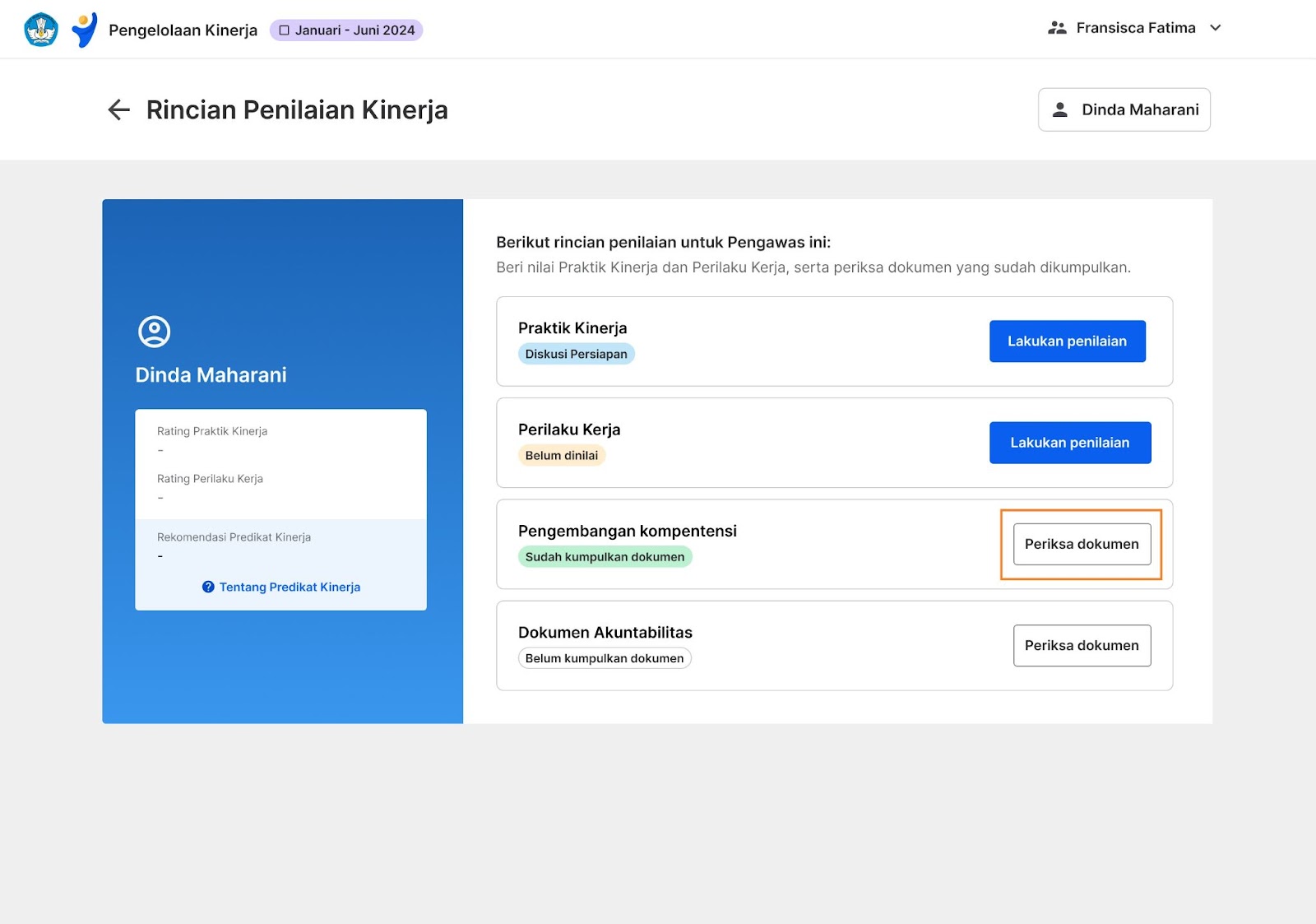
Task: Click Rating Perilaku Kerja label
Action: (210, 479)
